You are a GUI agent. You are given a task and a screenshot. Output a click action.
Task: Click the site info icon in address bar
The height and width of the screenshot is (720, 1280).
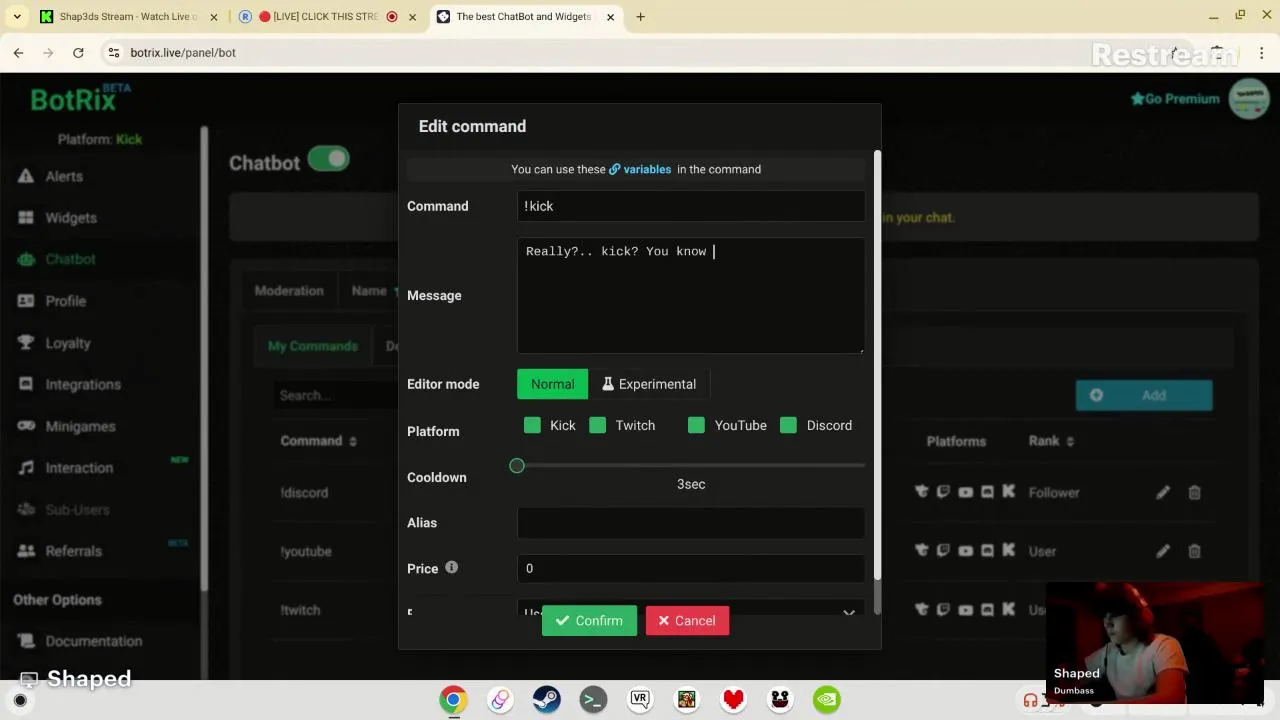pyautogui.click(x=113, y=52)
